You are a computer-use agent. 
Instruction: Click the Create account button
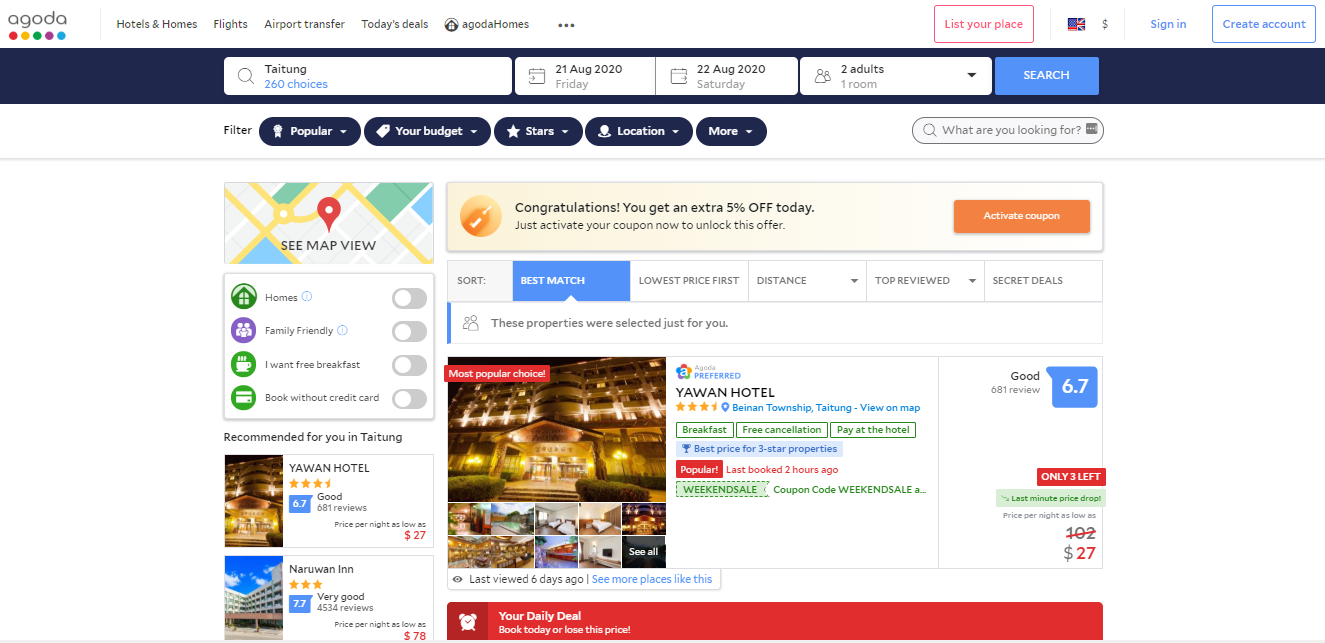tap(1264, 24)
